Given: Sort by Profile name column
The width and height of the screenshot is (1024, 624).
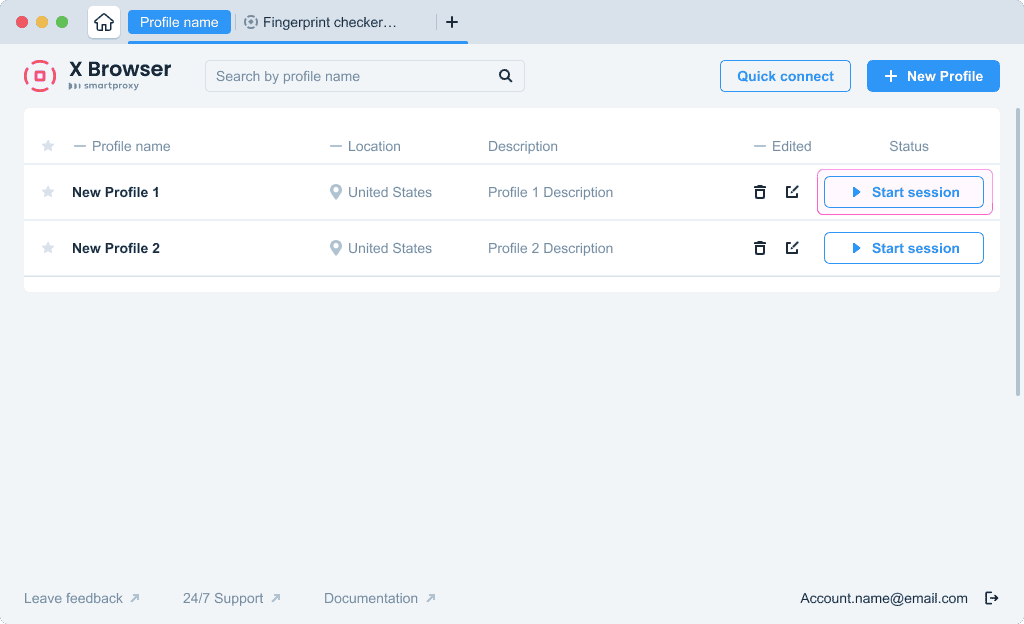Looking at the screenshot, I should pyautogui.click(x=122, y=146).
